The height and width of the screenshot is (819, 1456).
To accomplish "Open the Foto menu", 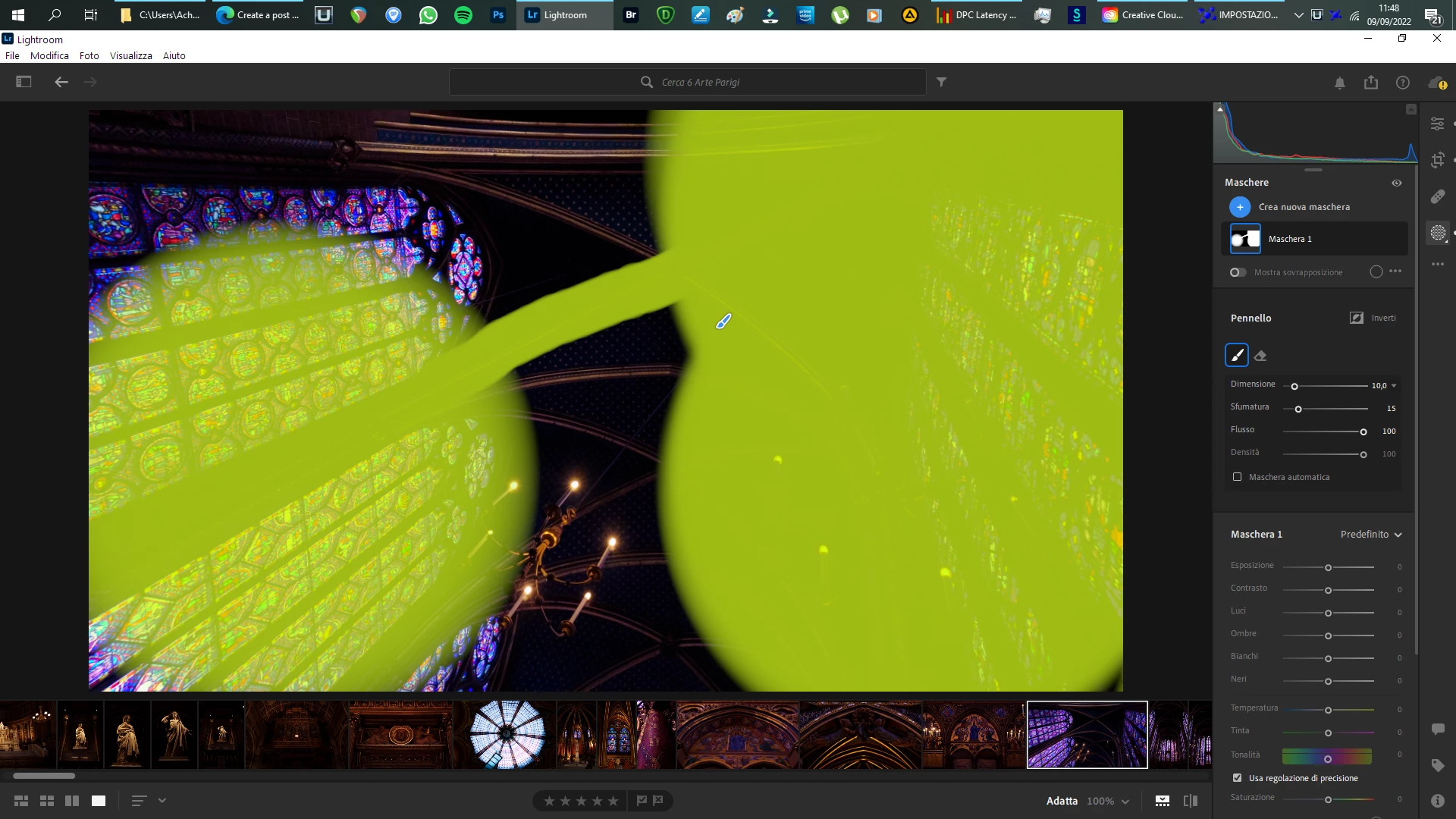I will tap(89, 55).
